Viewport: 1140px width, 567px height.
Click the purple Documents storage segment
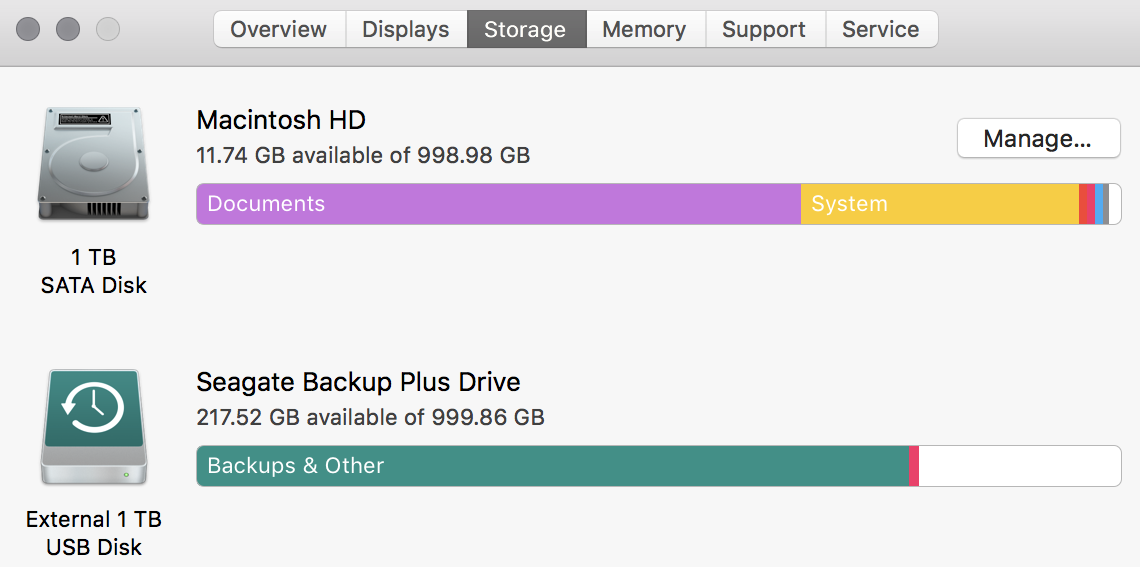point(498,204)
